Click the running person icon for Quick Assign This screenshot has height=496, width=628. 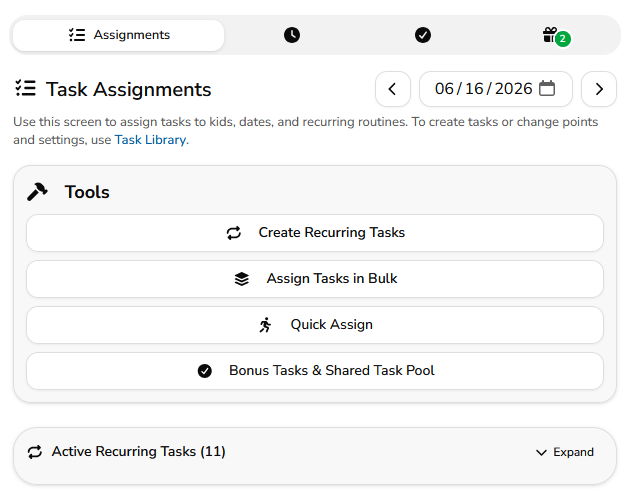265,325
